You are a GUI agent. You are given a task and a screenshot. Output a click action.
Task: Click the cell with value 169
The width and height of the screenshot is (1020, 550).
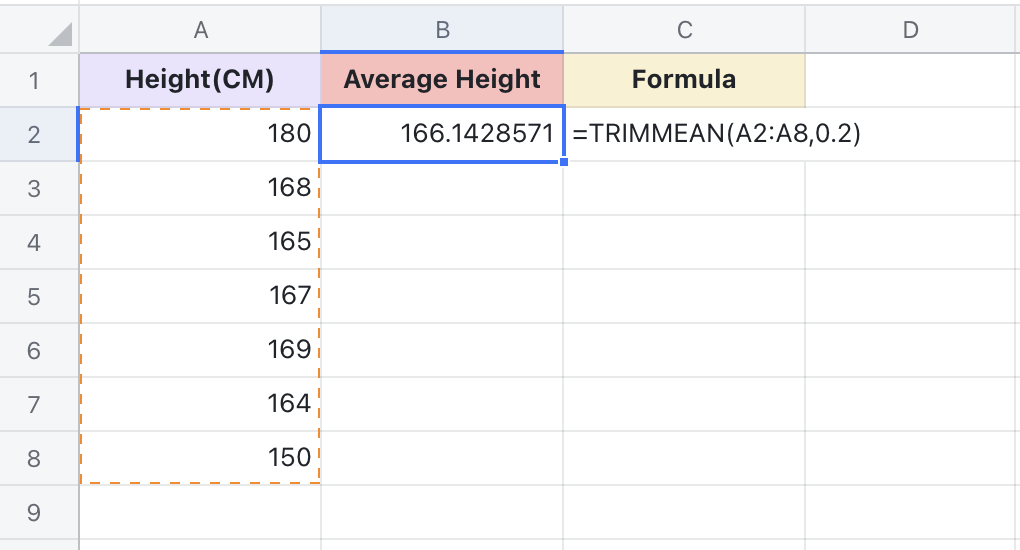[x=200, y=350]
